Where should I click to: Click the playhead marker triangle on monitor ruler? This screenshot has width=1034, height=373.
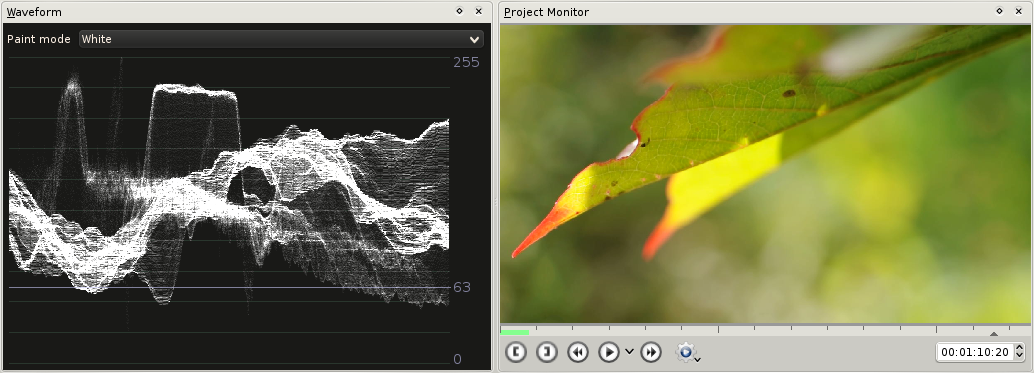(994, 333)
